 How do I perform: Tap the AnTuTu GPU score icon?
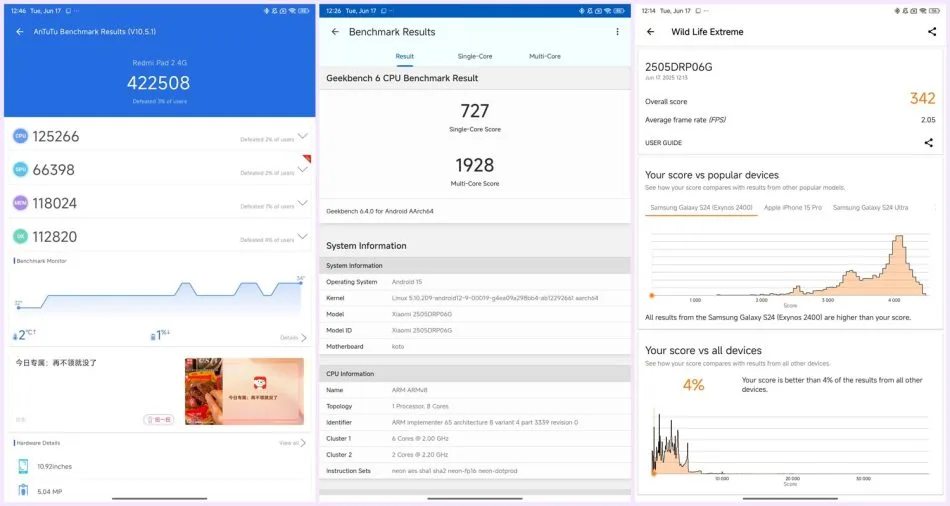[x=21, y=170]
